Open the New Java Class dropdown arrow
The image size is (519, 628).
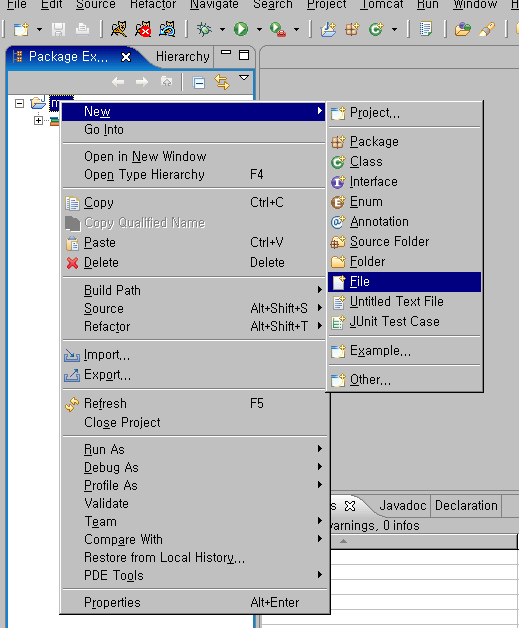point(394,29)
